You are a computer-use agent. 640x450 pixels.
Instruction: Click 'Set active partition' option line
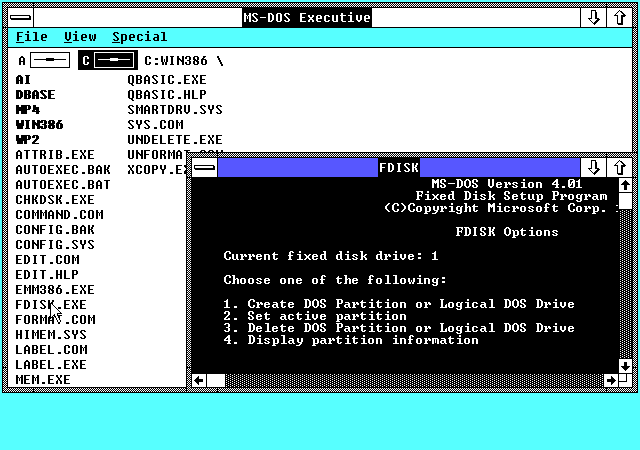click(x=315, y=316)
